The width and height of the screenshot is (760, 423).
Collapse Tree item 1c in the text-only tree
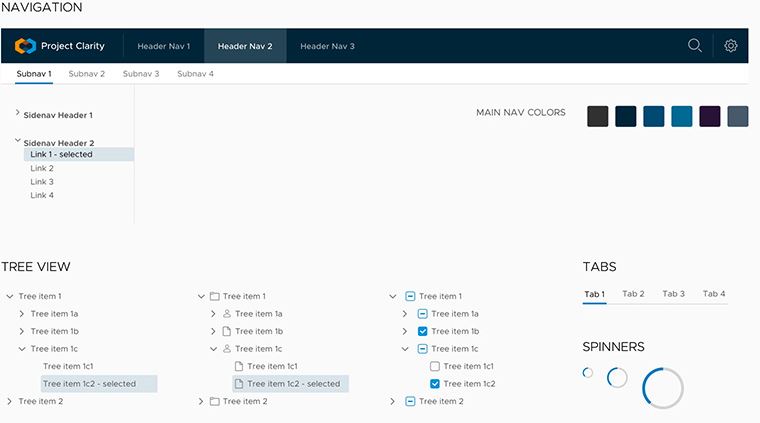(22, 348)
